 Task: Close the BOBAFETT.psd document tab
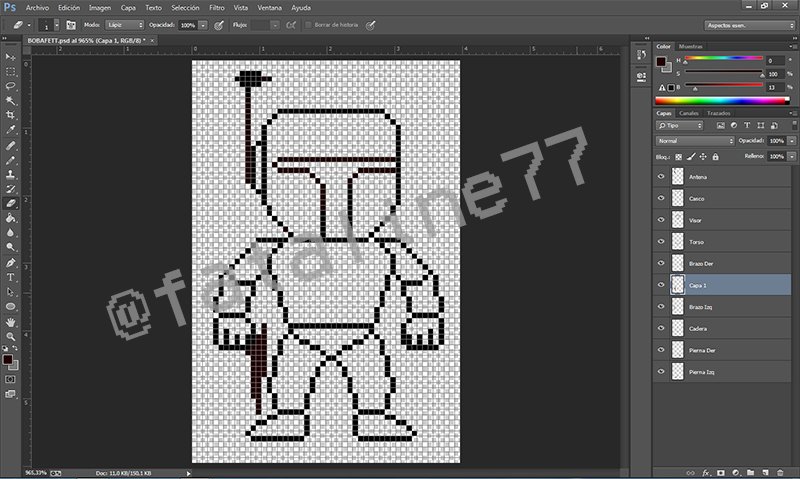pyautogui.click(x=152, y=40)
